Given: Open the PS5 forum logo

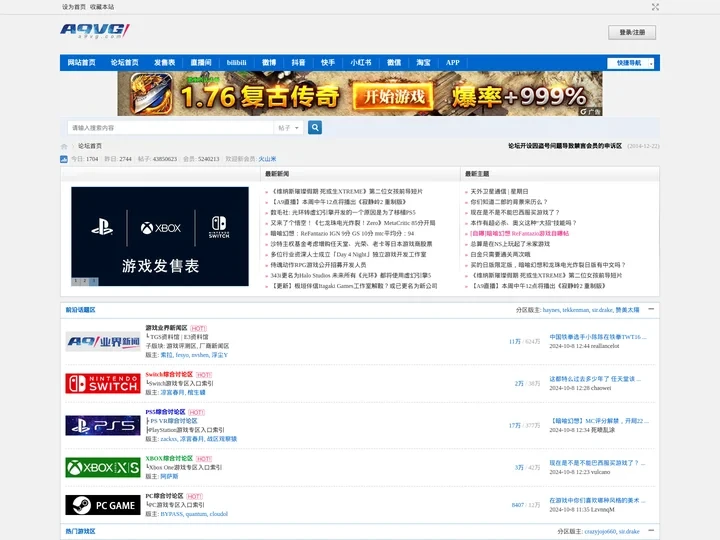Looking at the screenshot, I should tap(102, 425).
